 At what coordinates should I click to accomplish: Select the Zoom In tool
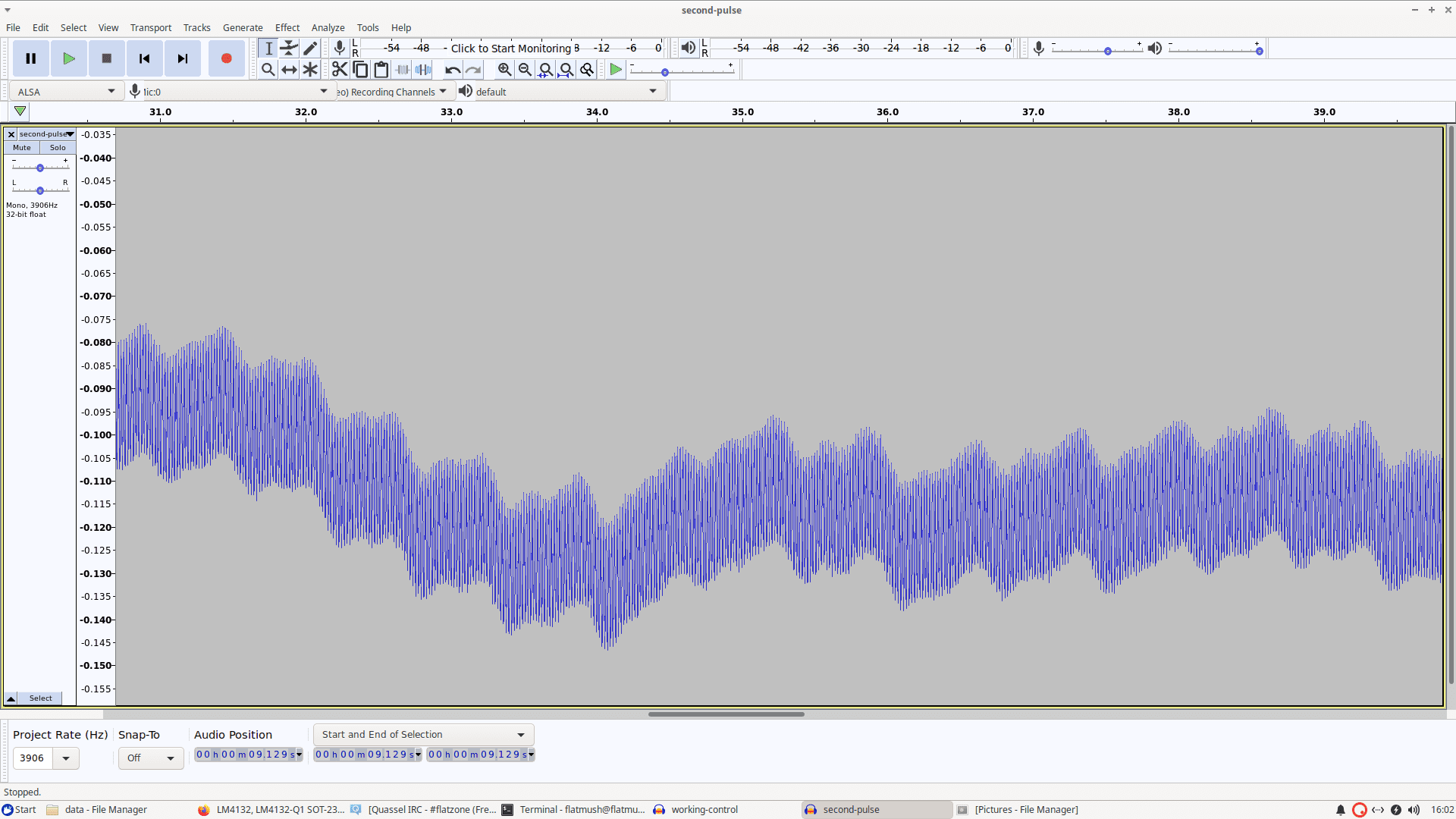tap(504, 70)
